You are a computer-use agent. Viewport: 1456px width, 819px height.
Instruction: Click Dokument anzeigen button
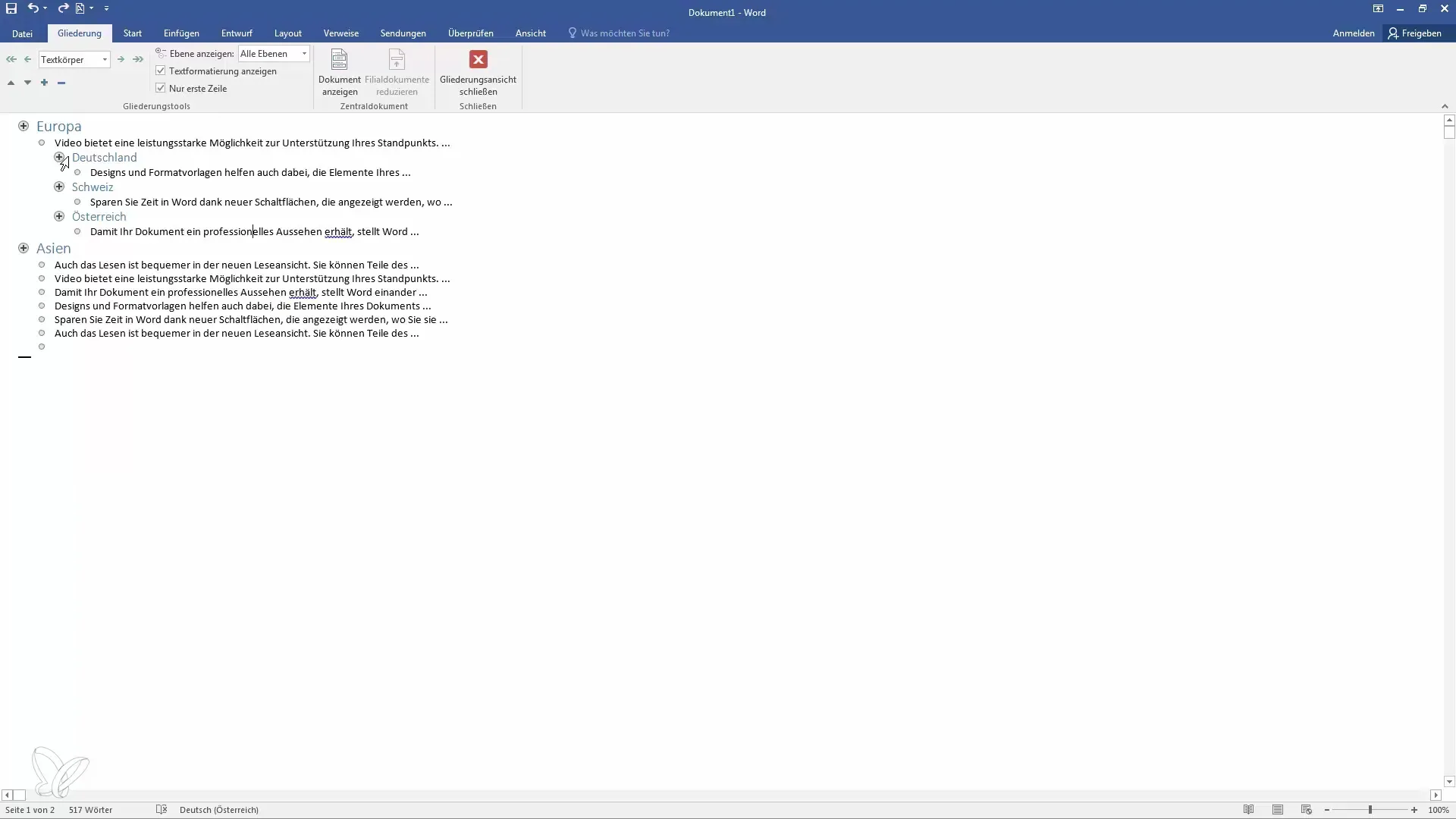click(339, 73)
